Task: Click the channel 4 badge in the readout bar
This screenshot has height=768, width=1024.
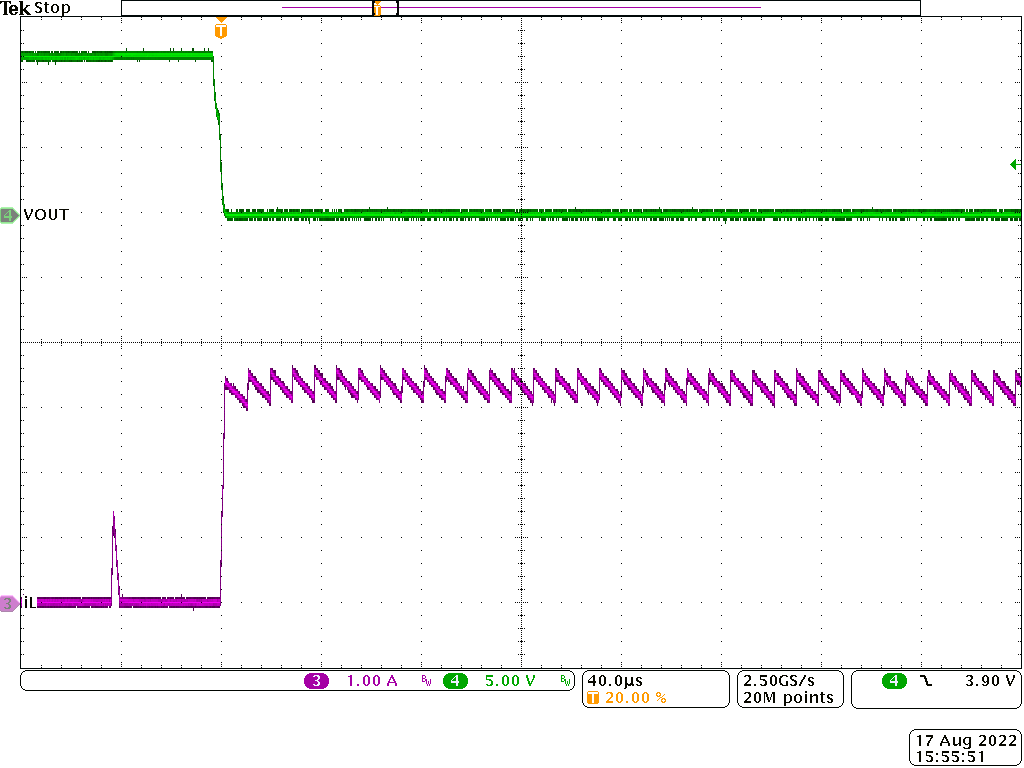Action: [455, 679]
